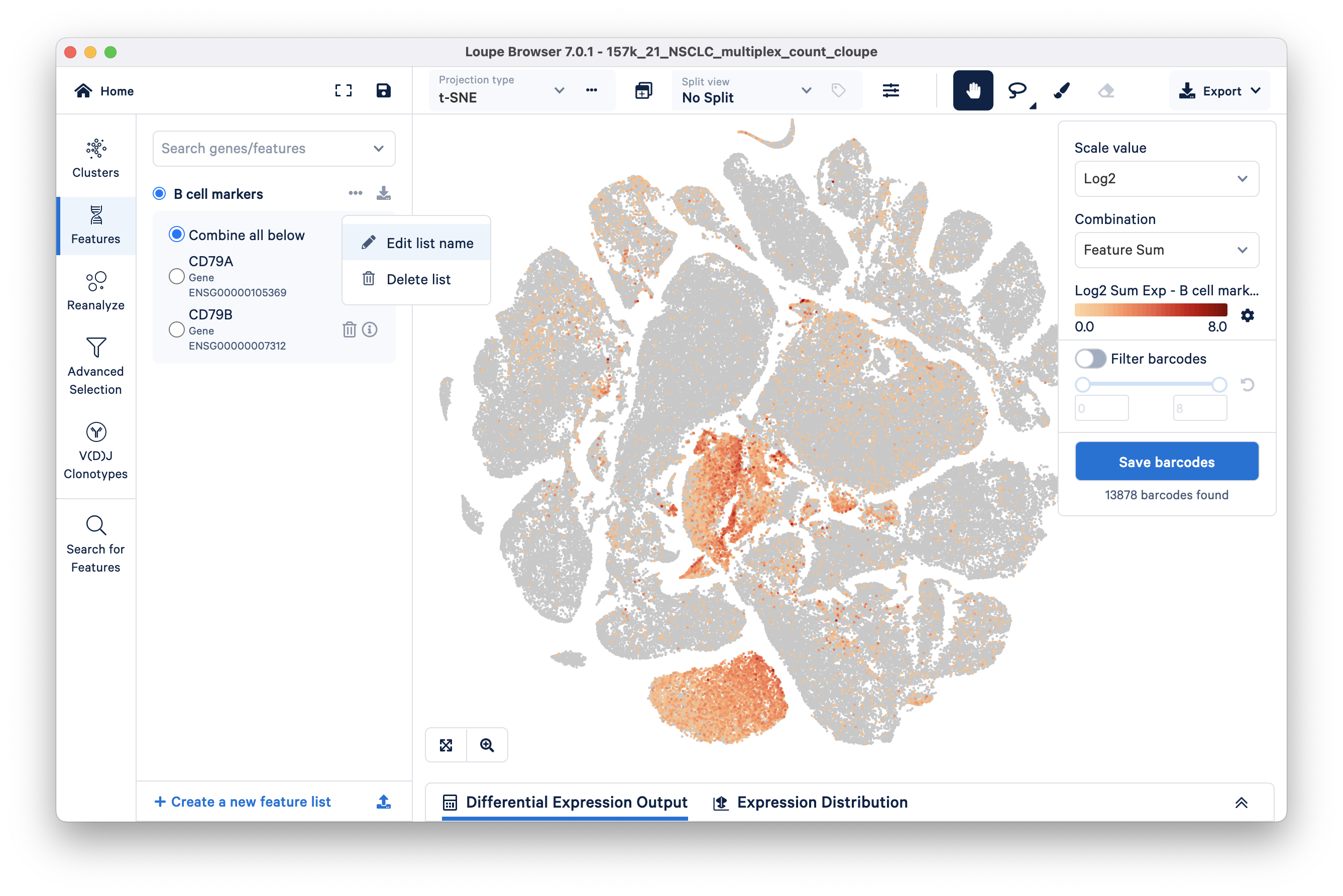Click the Save barcodes button

pos(1166,461)
